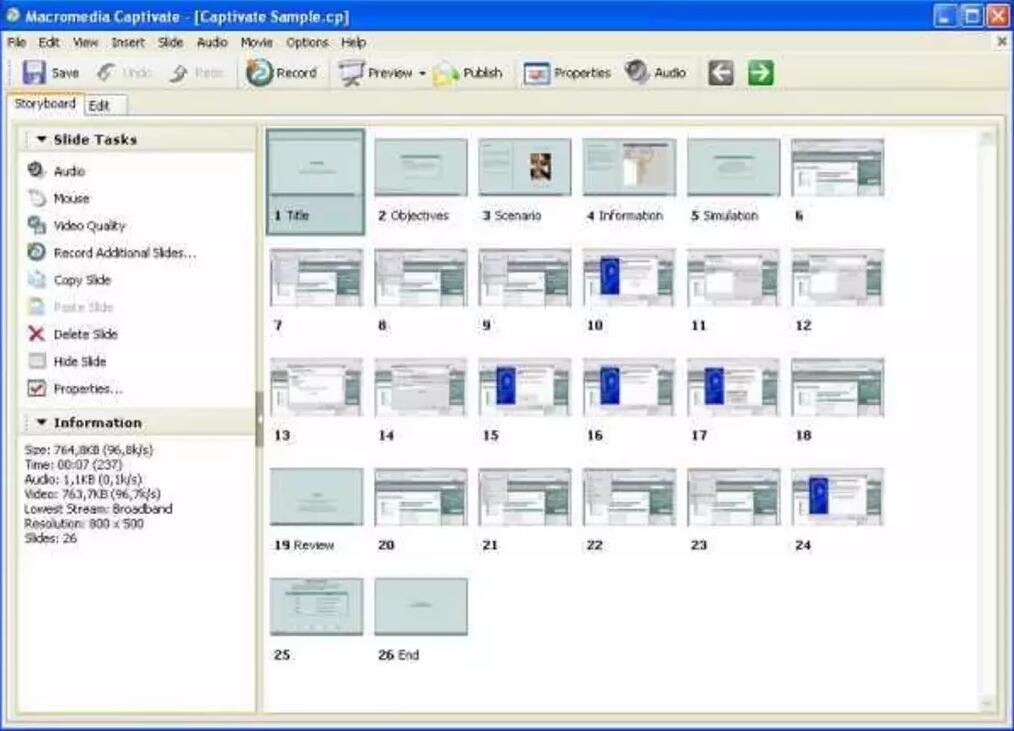
Task: Click the Copy Slide link
Action: pos(82,279)
